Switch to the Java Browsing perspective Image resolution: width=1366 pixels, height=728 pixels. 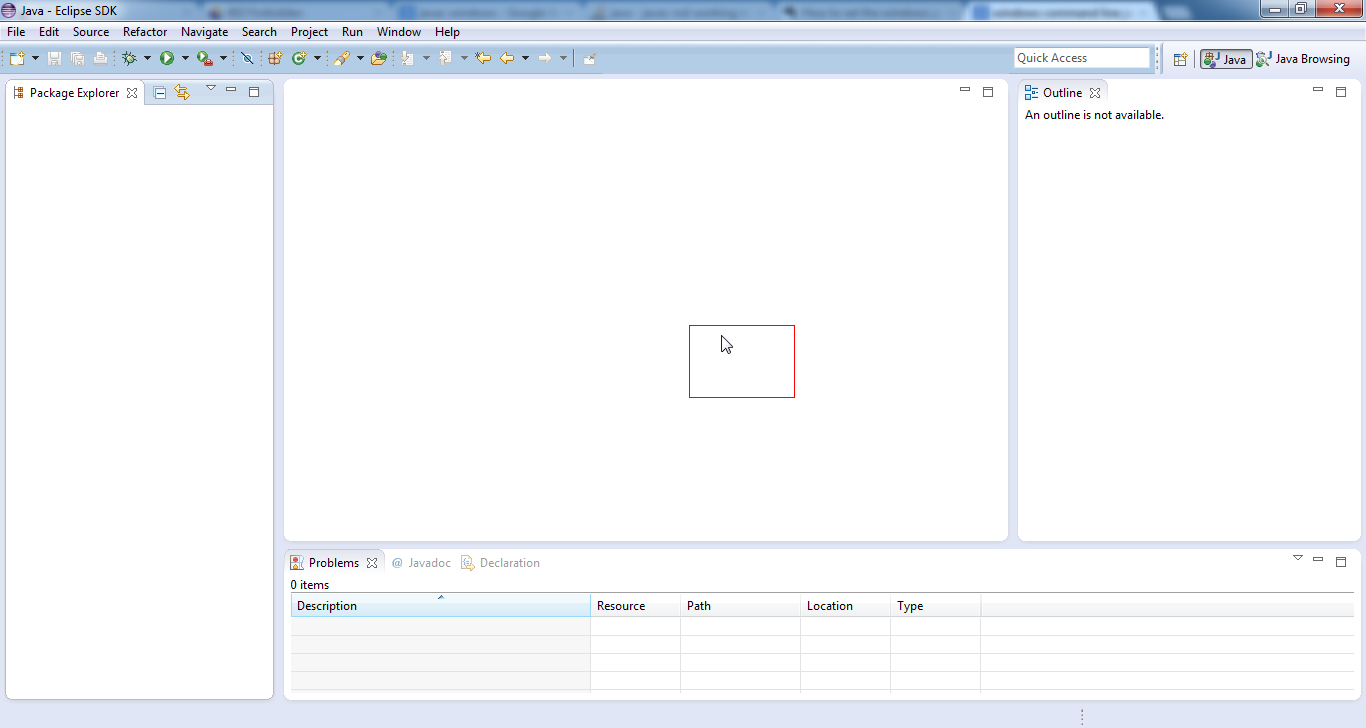(1303, 59)
